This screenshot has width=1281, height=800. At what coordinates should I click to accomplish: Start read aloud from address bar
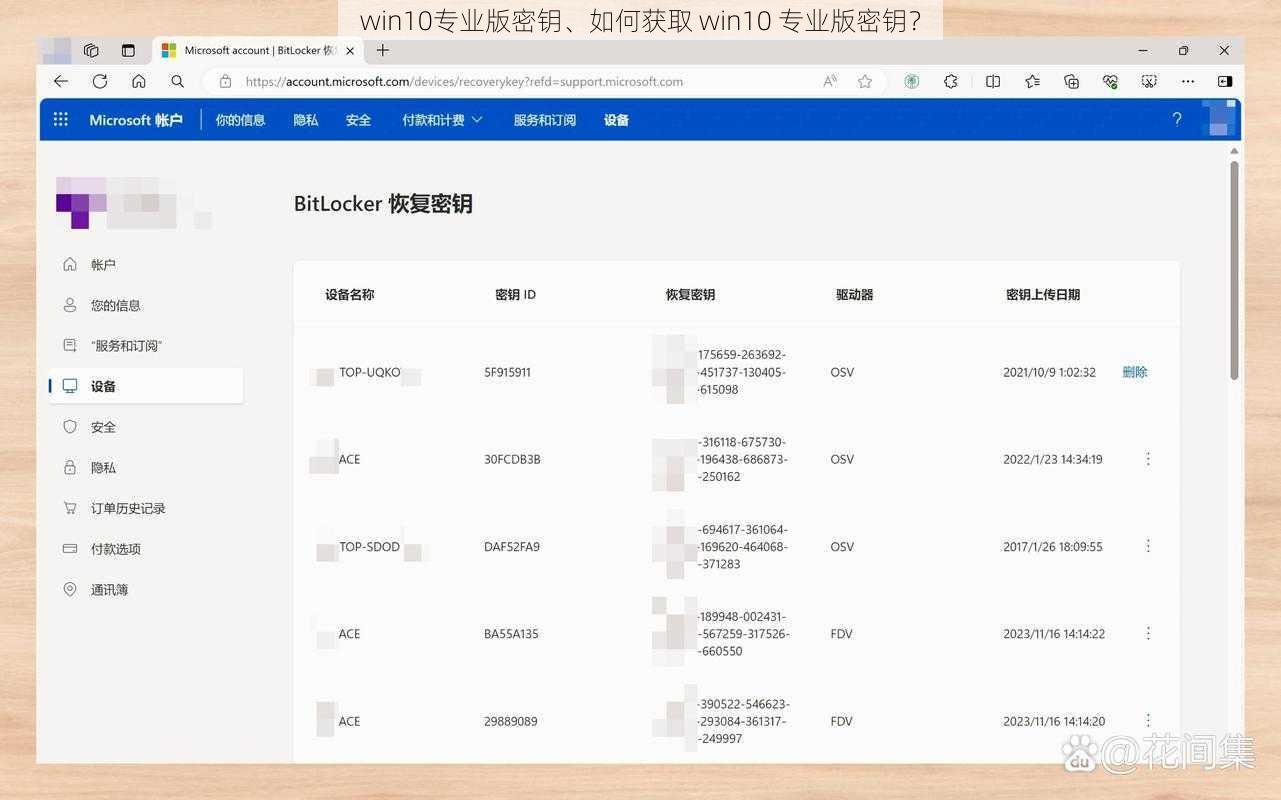[830, 81]
